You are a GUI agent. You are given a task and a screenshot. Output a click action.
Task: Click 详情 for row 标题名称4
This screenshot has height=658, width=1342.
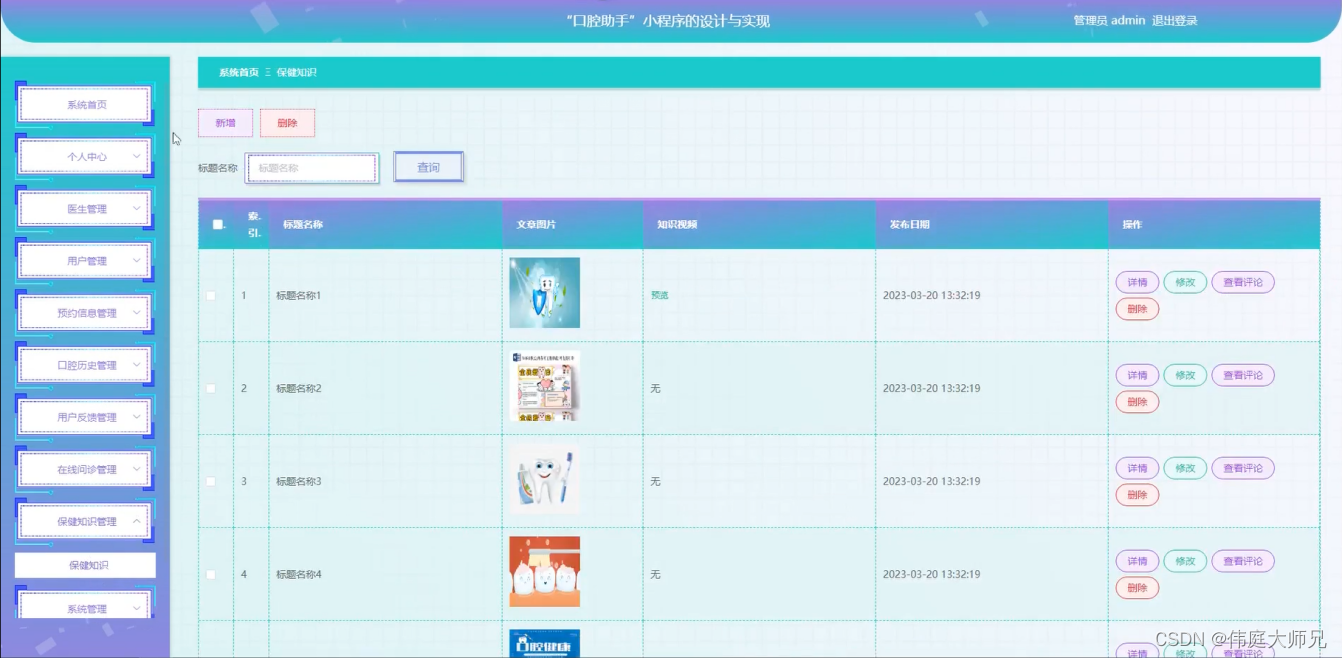point(1137,561)
